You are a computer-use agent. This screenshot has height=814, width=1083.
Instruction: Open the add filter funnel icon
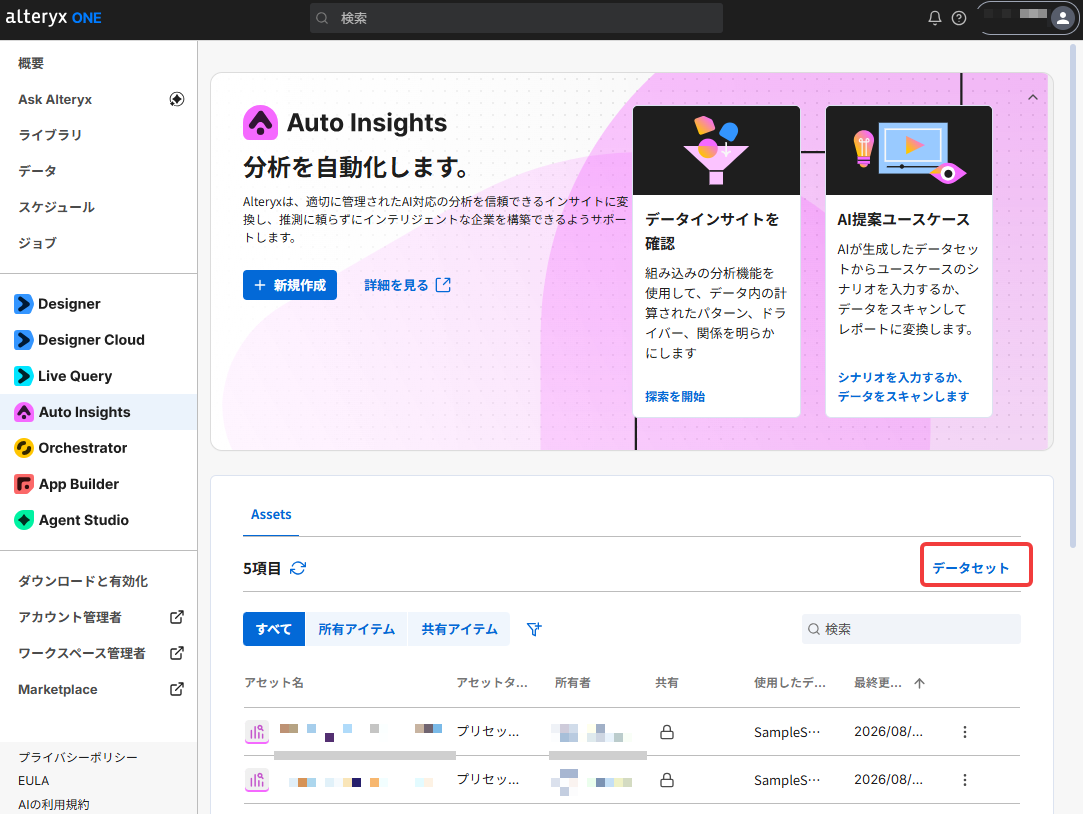point(534,629)
